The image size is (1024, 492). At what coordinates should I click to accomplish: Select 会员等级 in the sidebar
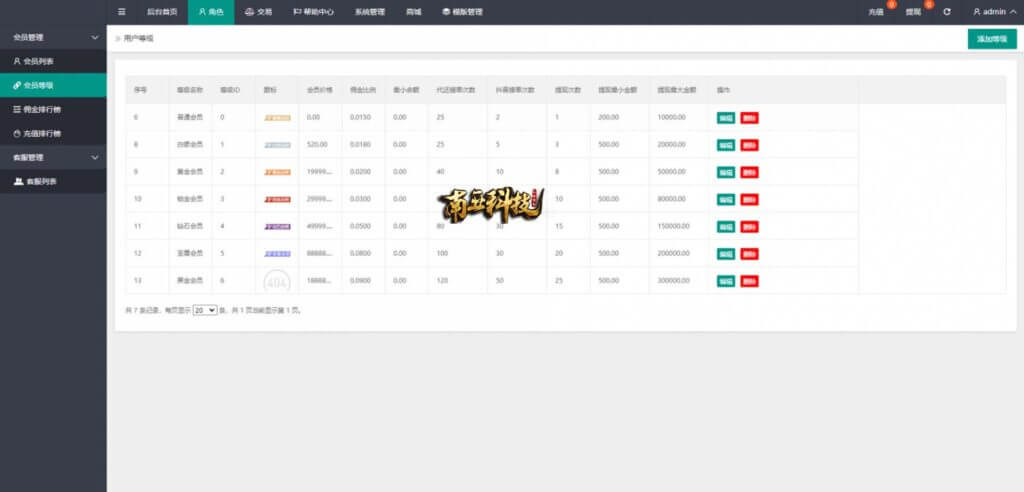(53, 85)
